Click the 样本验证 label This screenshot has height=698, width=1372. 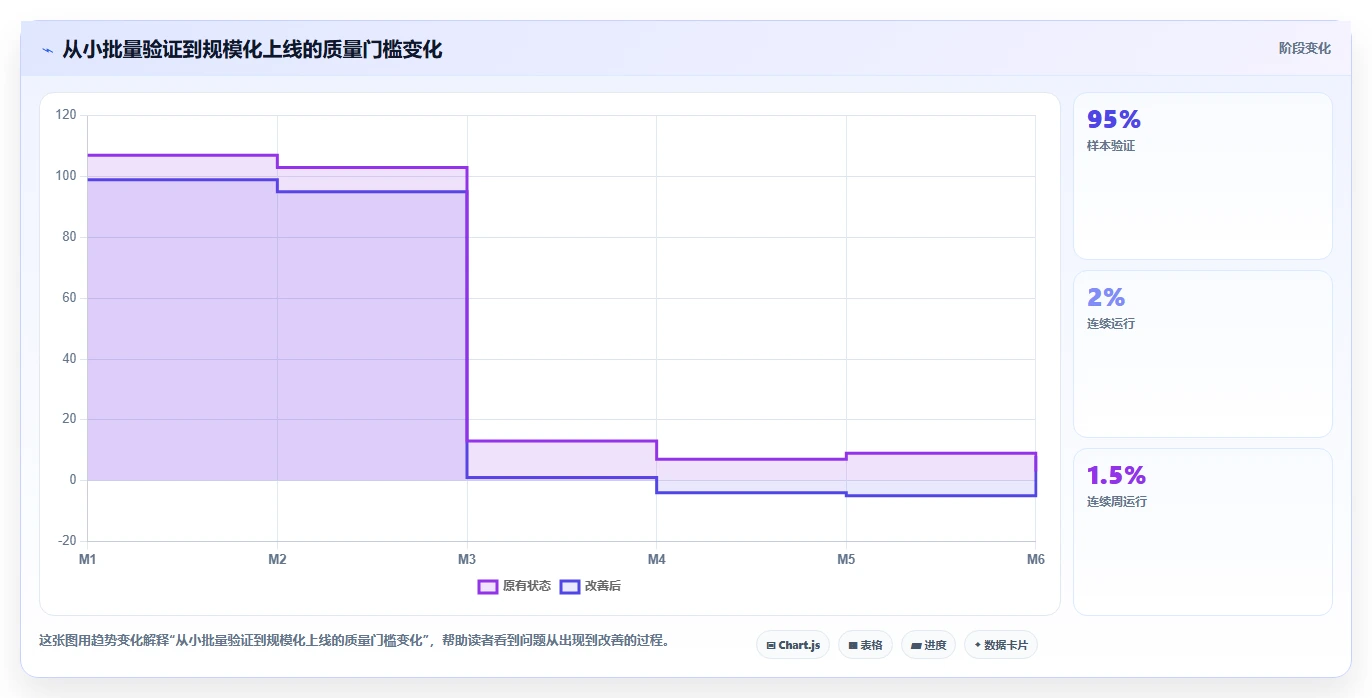pos(1111,146)
